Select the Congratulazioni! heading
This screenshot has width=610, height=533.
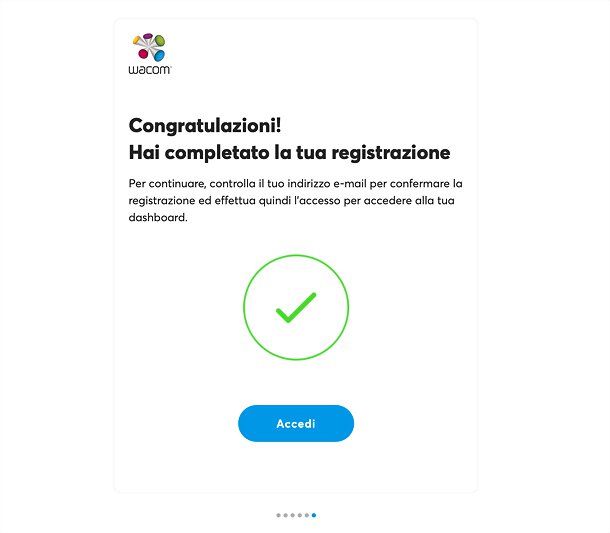coord(205,126)
